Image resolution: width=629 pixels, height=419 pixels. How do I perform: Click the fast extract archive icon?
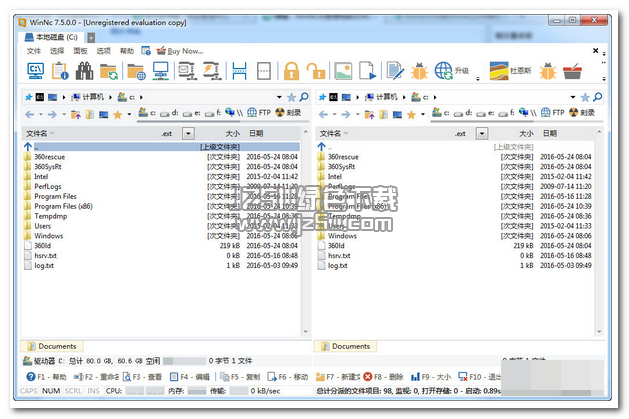pos(211,71)
